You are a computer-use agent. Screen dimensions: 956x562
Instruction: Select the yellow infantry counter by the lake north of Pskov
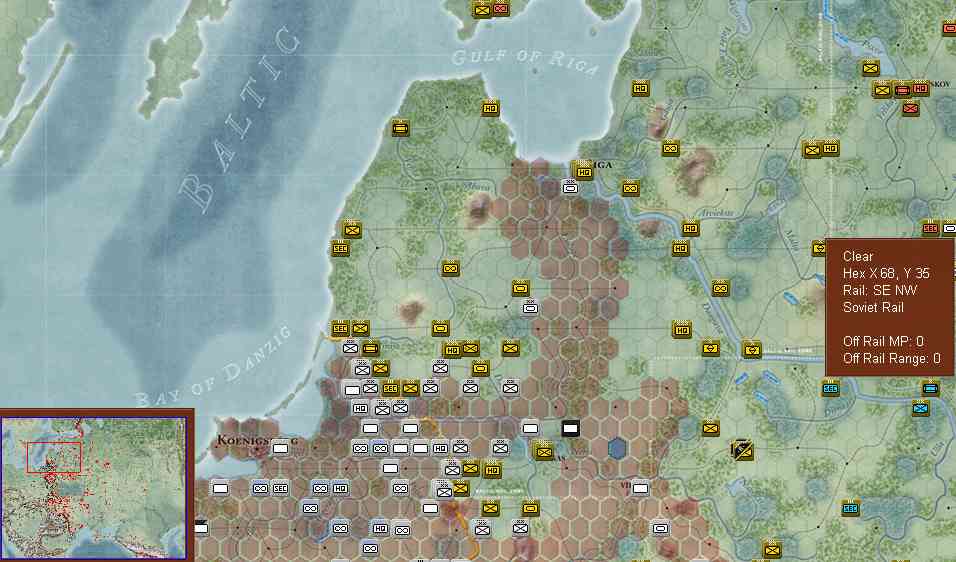point(870,68)
